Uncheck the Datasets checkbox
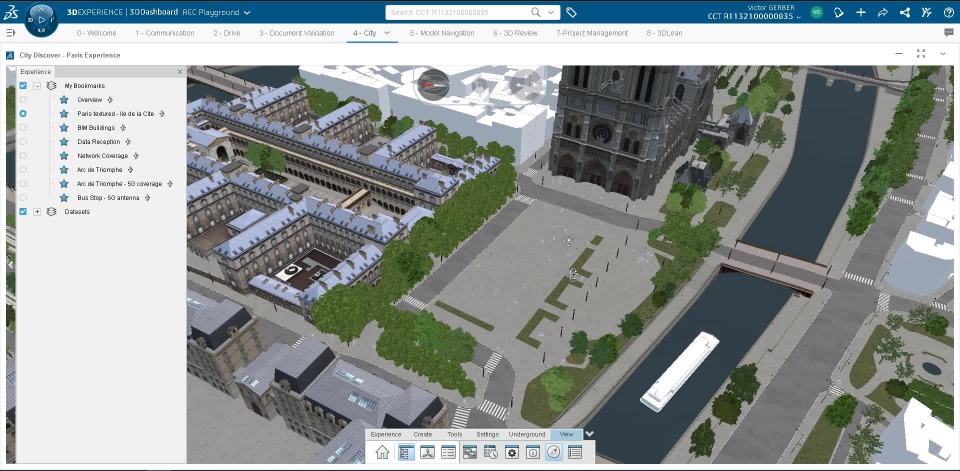 [x=23, y=212]
